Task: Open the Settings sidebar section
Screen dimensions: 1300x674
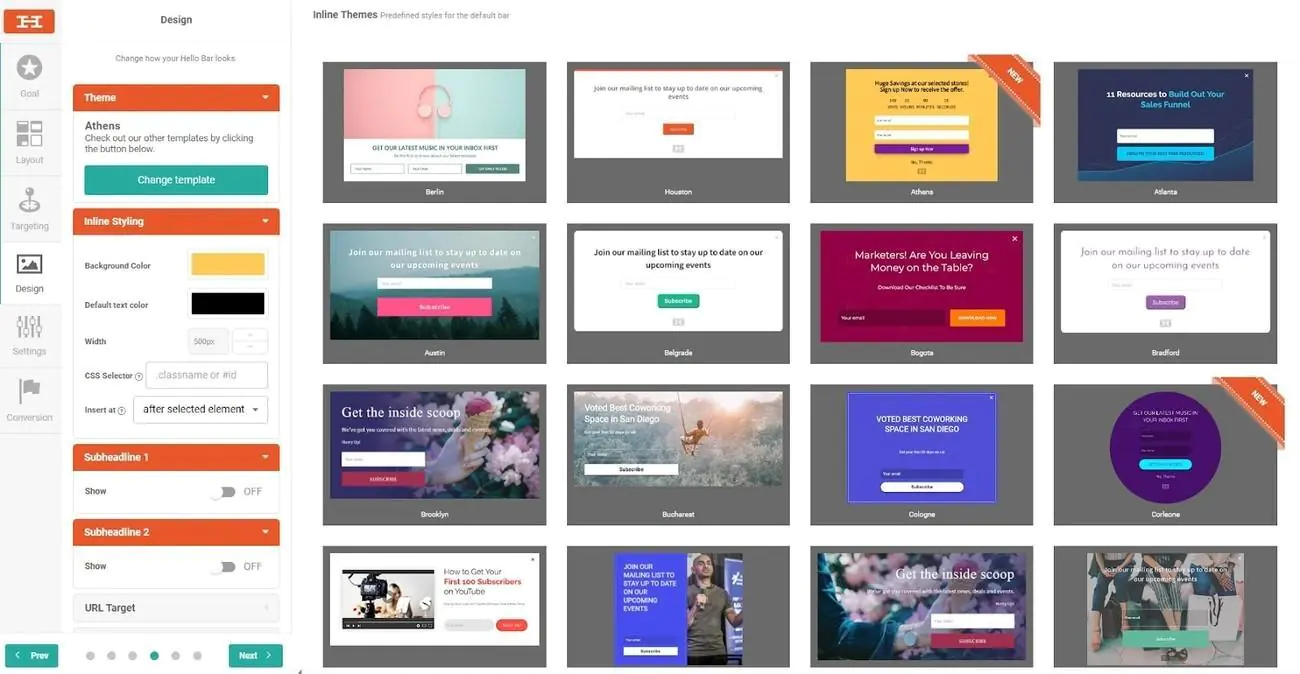Action: (30, 332)
